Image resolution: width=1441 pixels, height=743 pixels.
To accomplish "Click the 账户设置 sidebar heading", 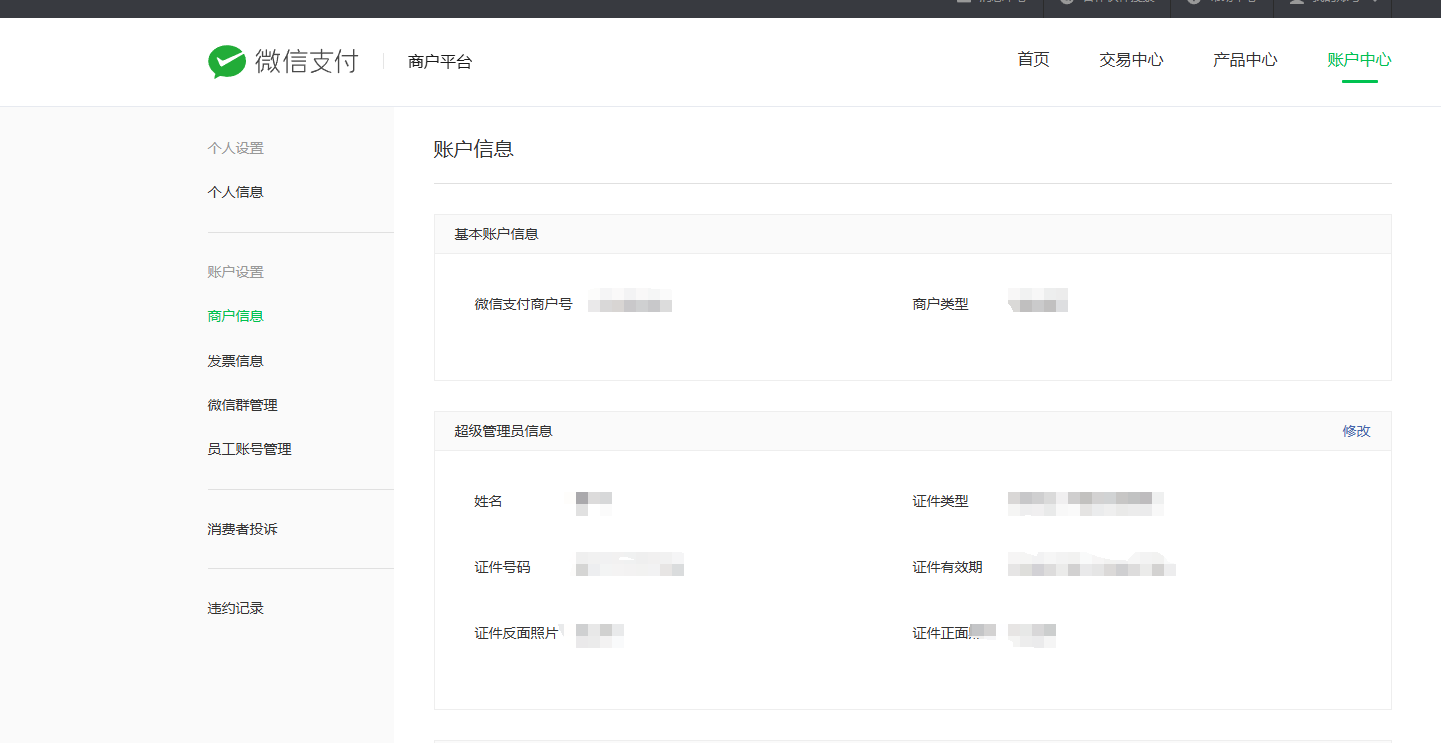I will (x=236, y=272).
